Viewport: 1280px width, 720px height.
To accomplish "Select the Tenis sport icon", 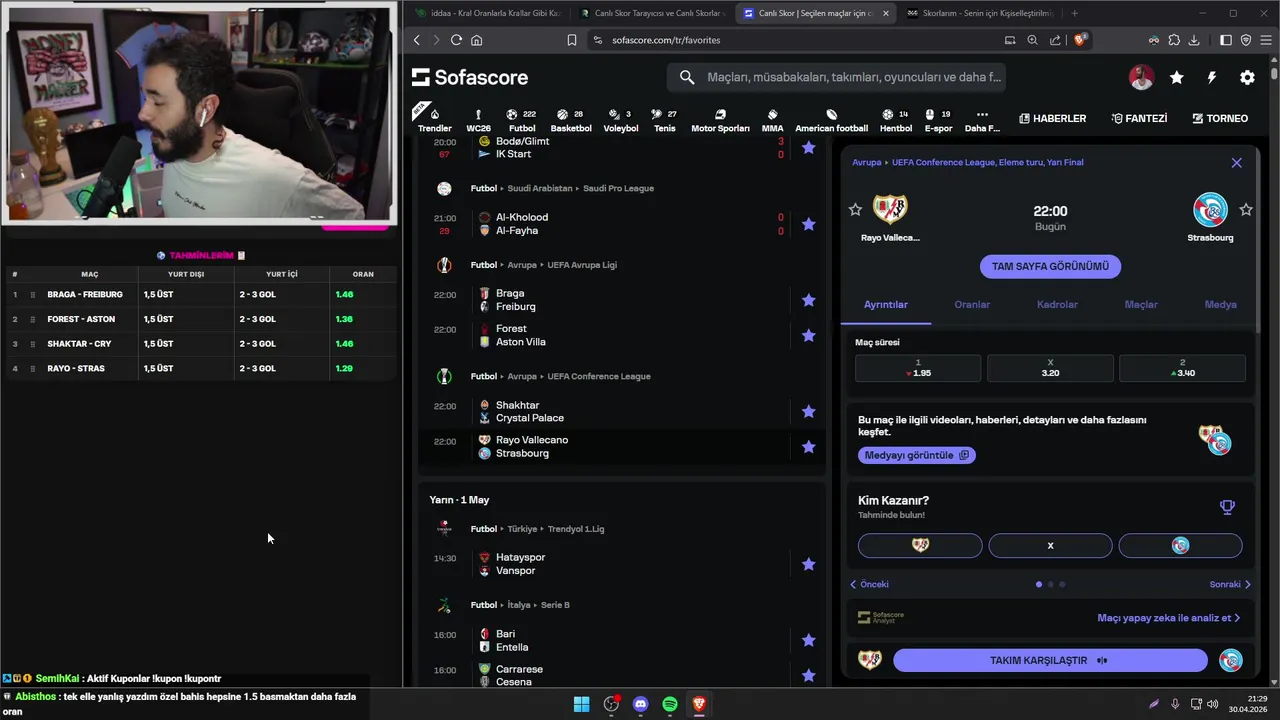I will [x=664, y=118].
